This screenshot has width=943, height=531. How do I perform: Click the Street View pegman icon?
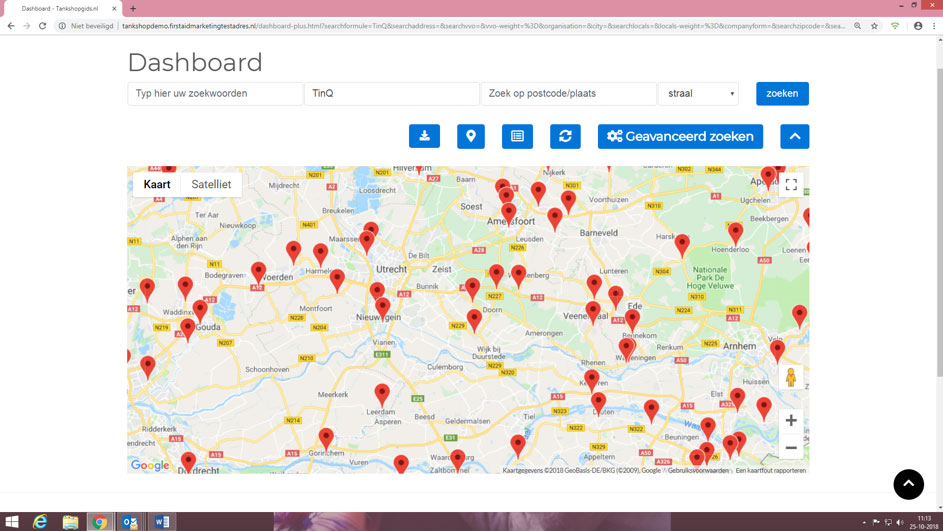tap(791, 378)
